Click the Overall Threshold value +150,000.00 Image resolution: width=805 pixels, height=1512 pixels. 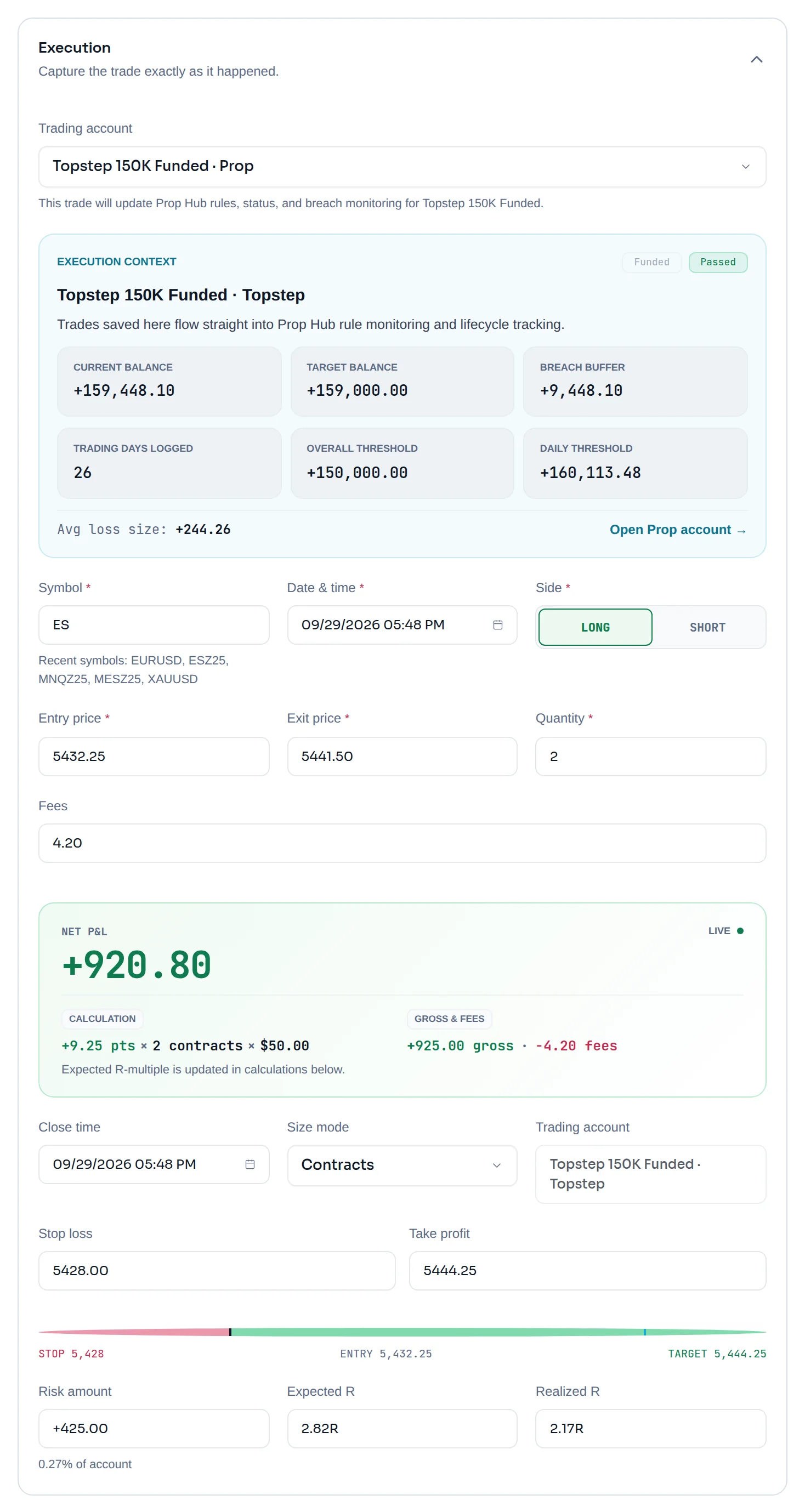tap(357, 473)
